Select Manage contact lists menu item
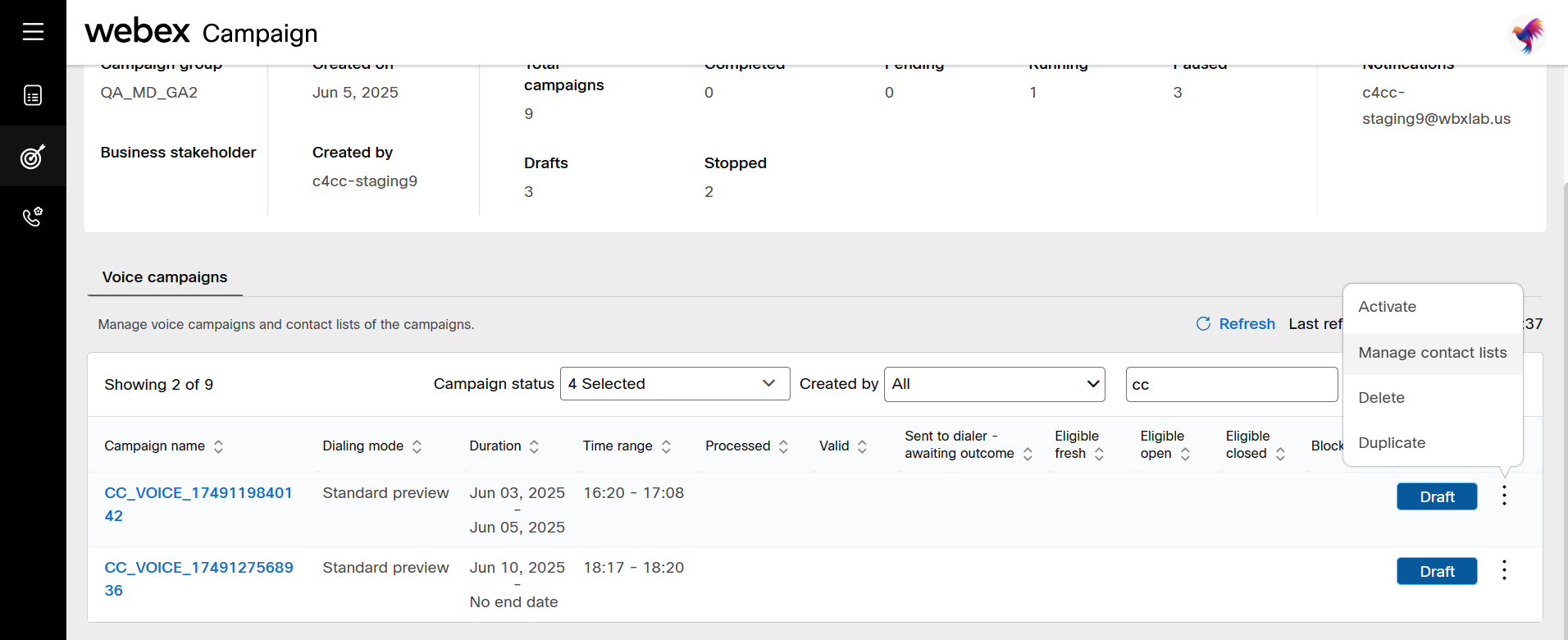This screenshot has width=1568, height=640. [x=1433, y=353]
